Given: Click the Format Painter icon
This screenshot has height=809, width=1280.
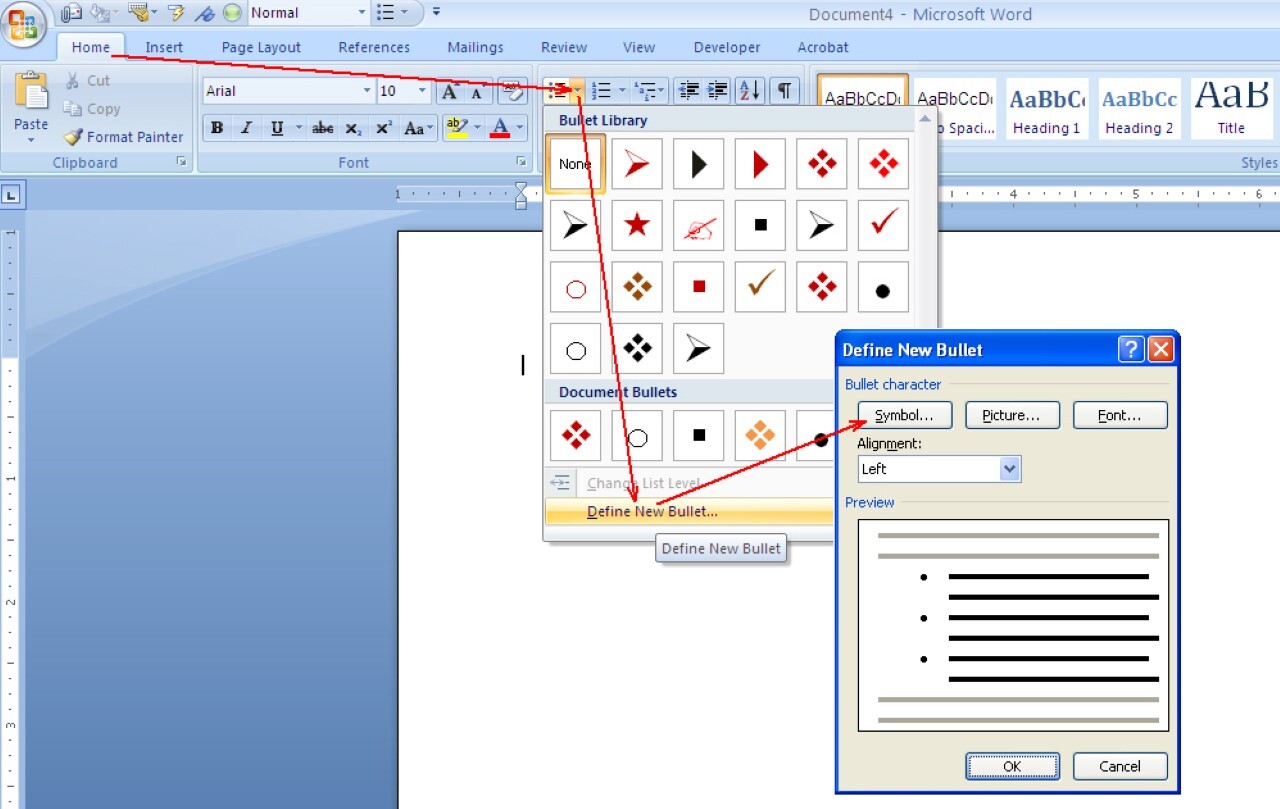Looking at the screenshot, I should tap(73, 137).
